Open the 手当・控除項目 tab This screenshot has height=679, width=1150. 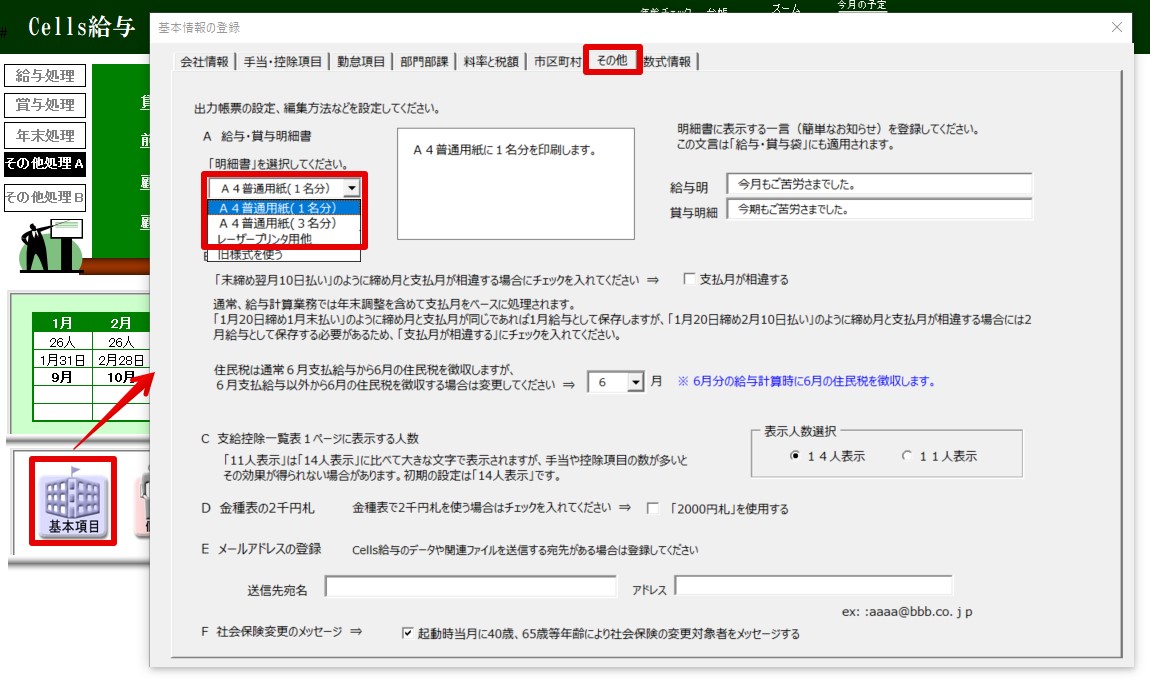[x=284, y=62]
